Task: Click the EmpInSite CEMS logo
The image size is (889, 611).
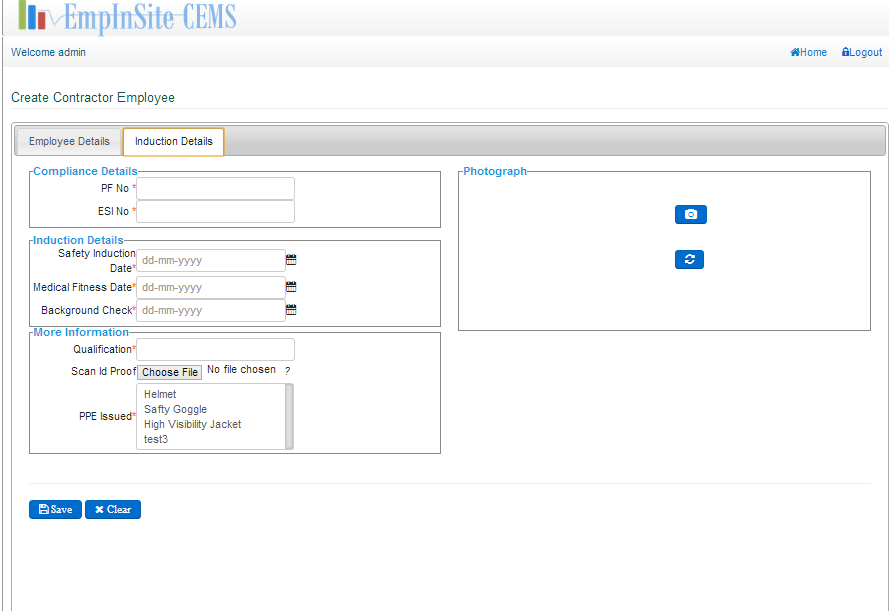Action: (x=128, y=16)
